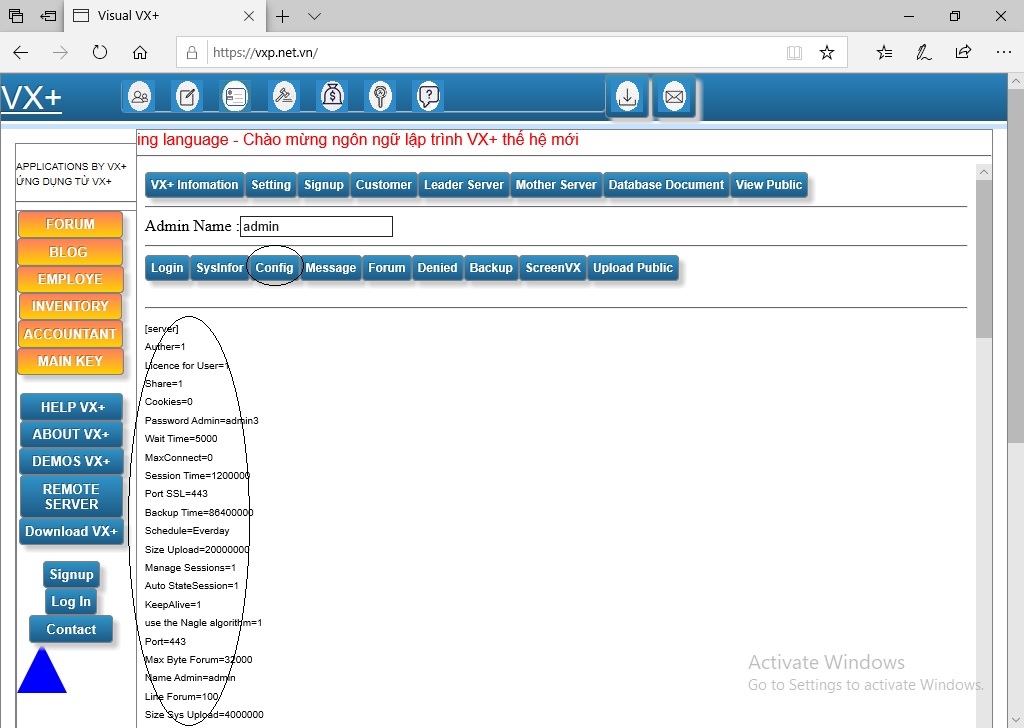Click the download tray icon

(627, 97)
